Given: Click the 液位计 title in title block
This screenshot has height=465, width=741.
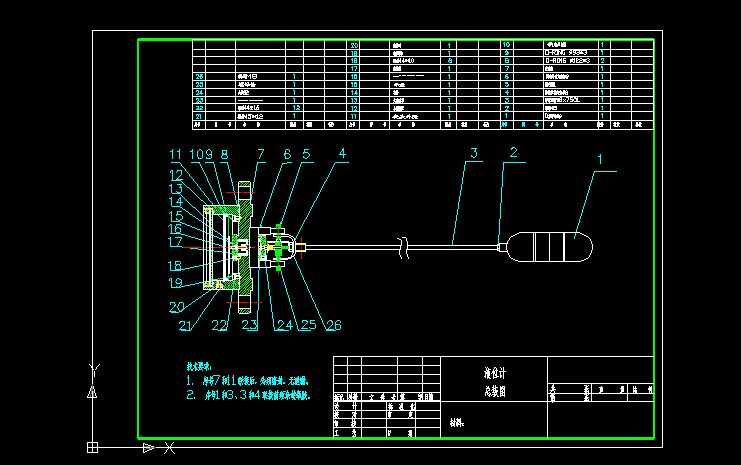Looking at the screenshot, I should click(x=495, y=373).
